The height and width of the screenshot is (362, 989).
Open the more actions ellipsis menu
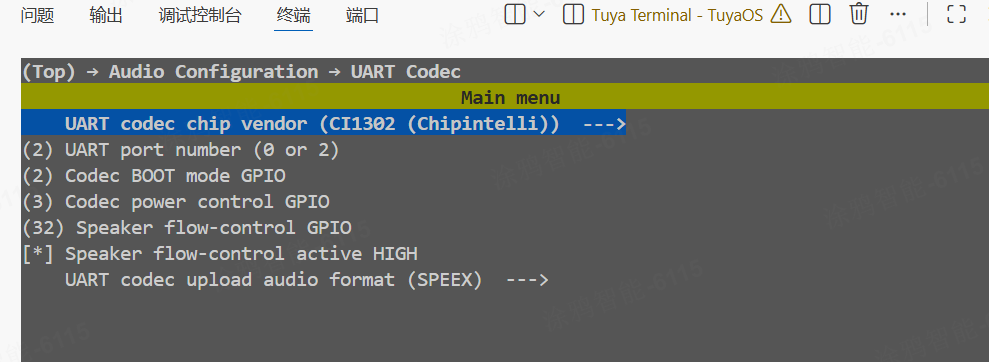click(898, 15)
